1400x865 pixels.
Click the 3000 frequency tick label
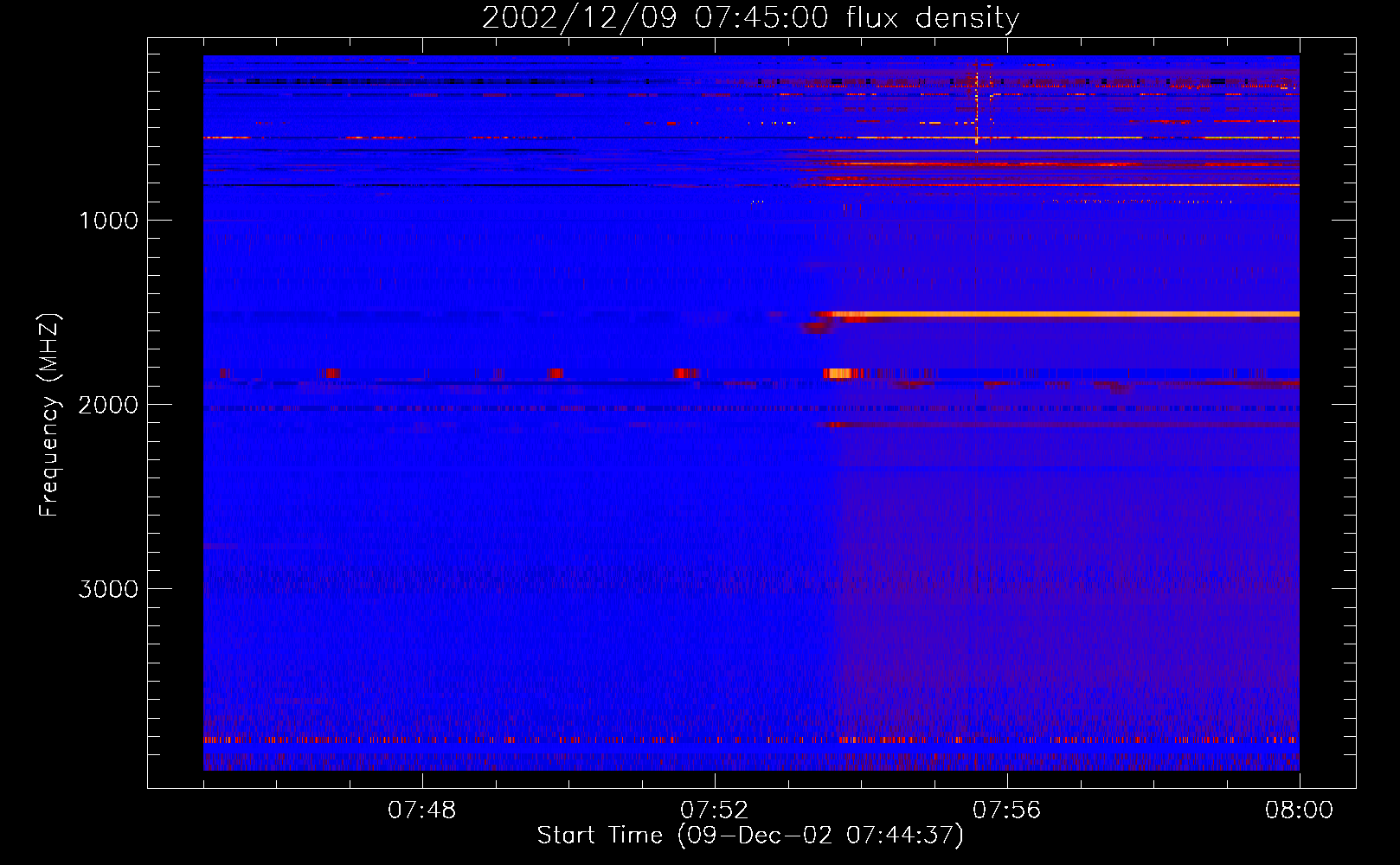[x=108, y=589]
